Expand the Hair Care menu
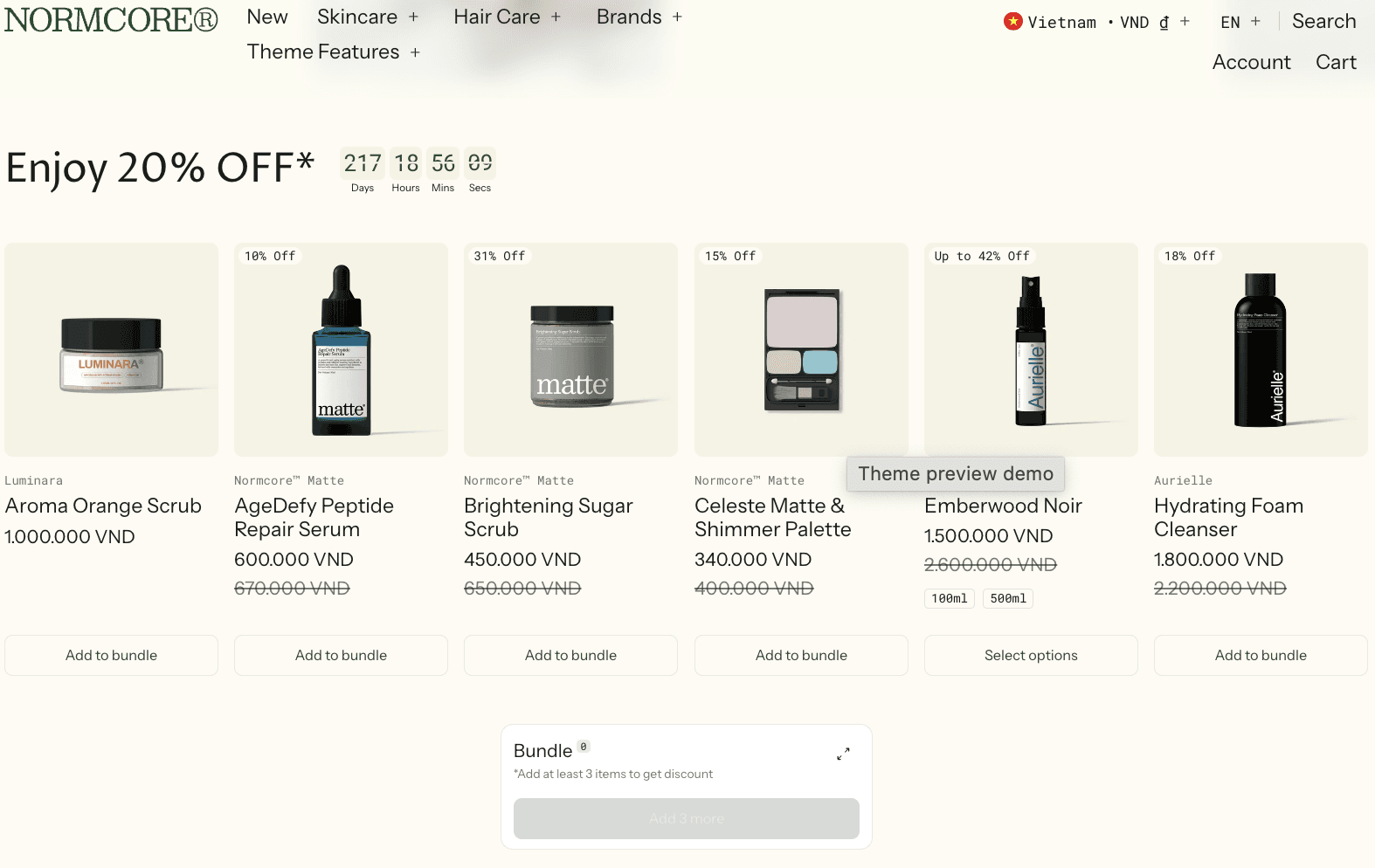The width and height of the screenshot is (1375, 868). [508, 17]
